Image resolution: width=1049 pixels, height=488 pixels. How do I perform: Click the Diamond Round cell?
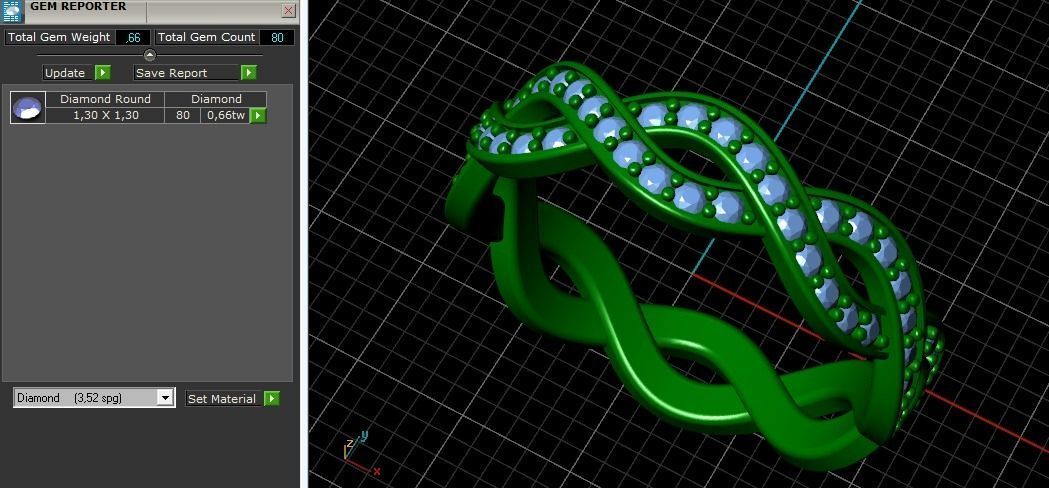(105, 99)
